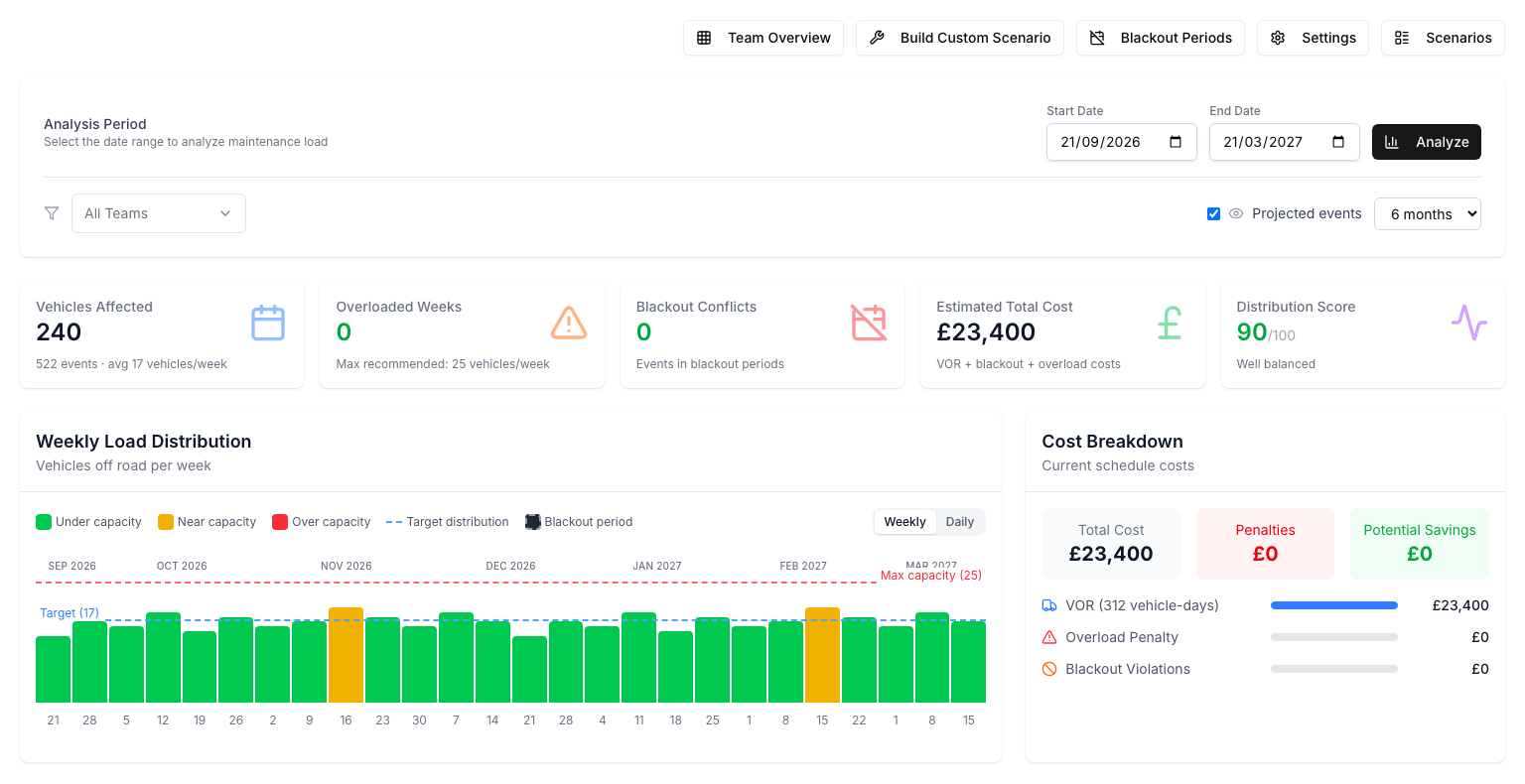Switch chart view to Daily
Screen dimensions: 1525x784
[959, 522]
